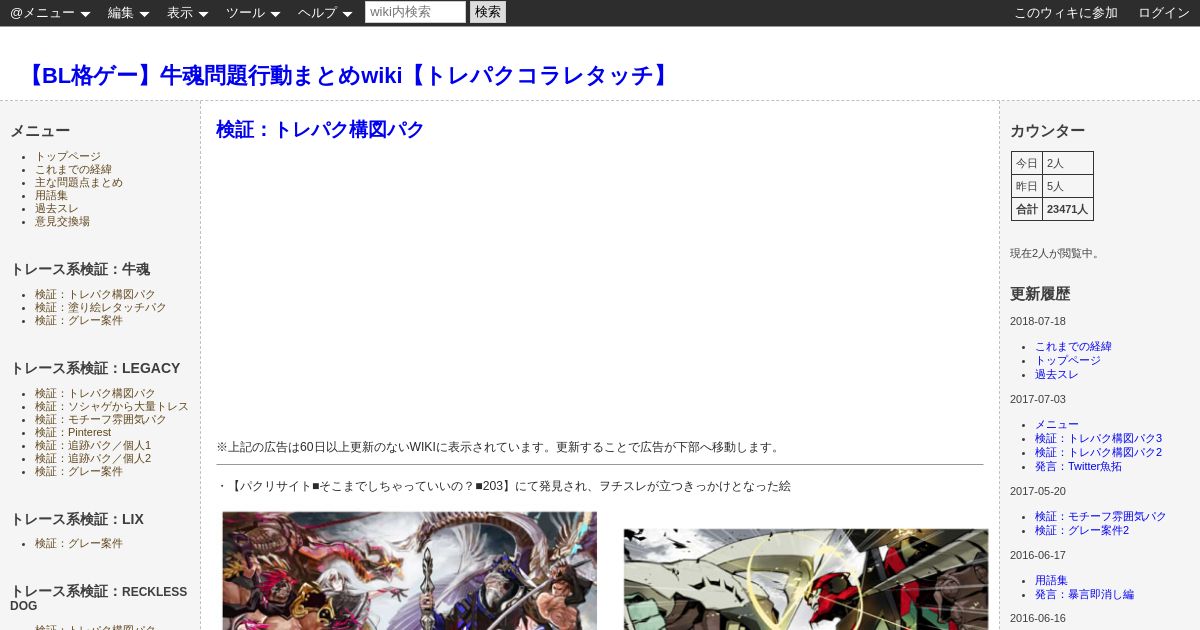The image size is (1200, 630).
Task: Open トップページ in the left menu
Action: 68,157
